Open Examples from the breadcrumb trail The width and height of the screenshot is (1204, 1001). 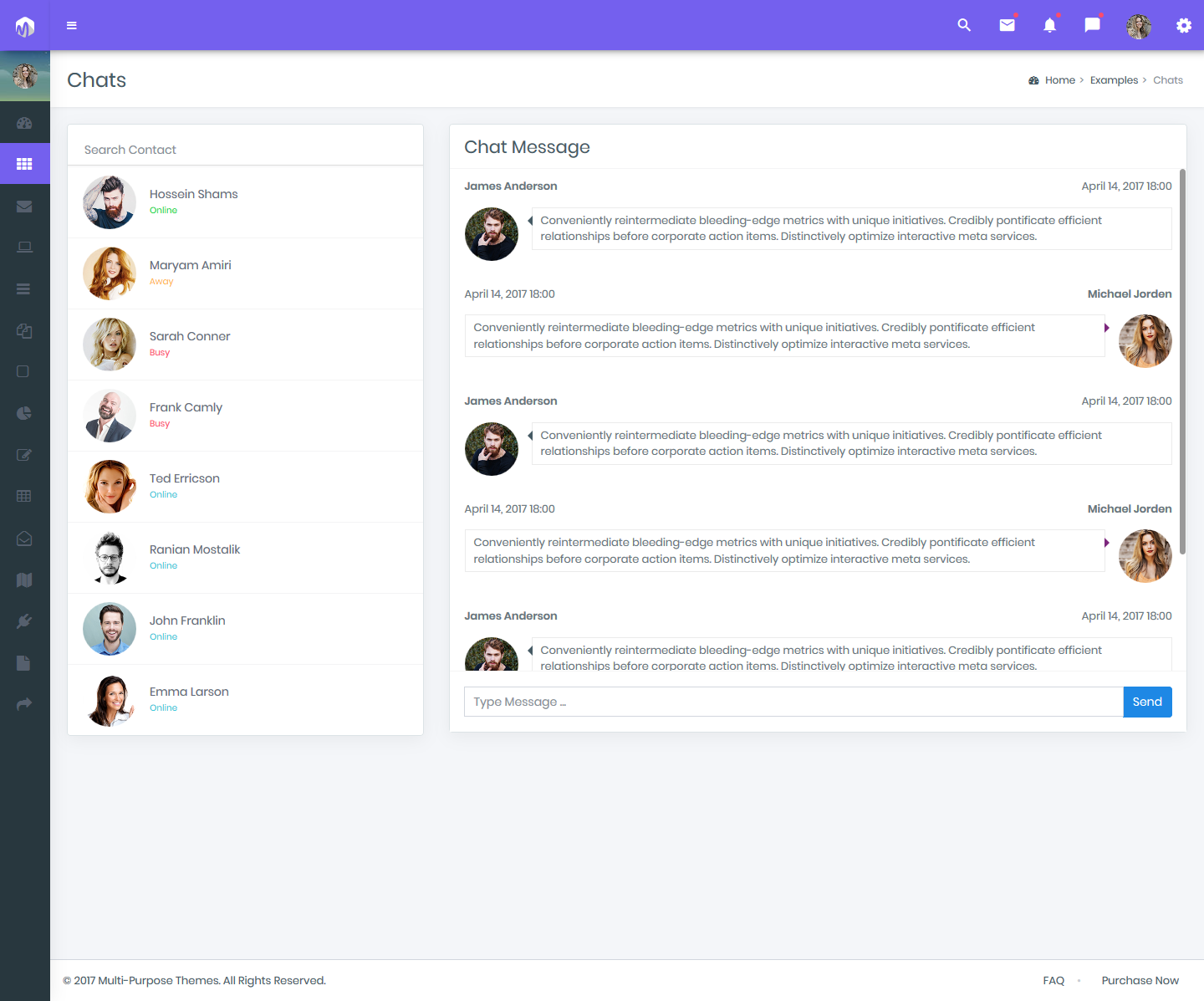click(x=1114, y=79)
